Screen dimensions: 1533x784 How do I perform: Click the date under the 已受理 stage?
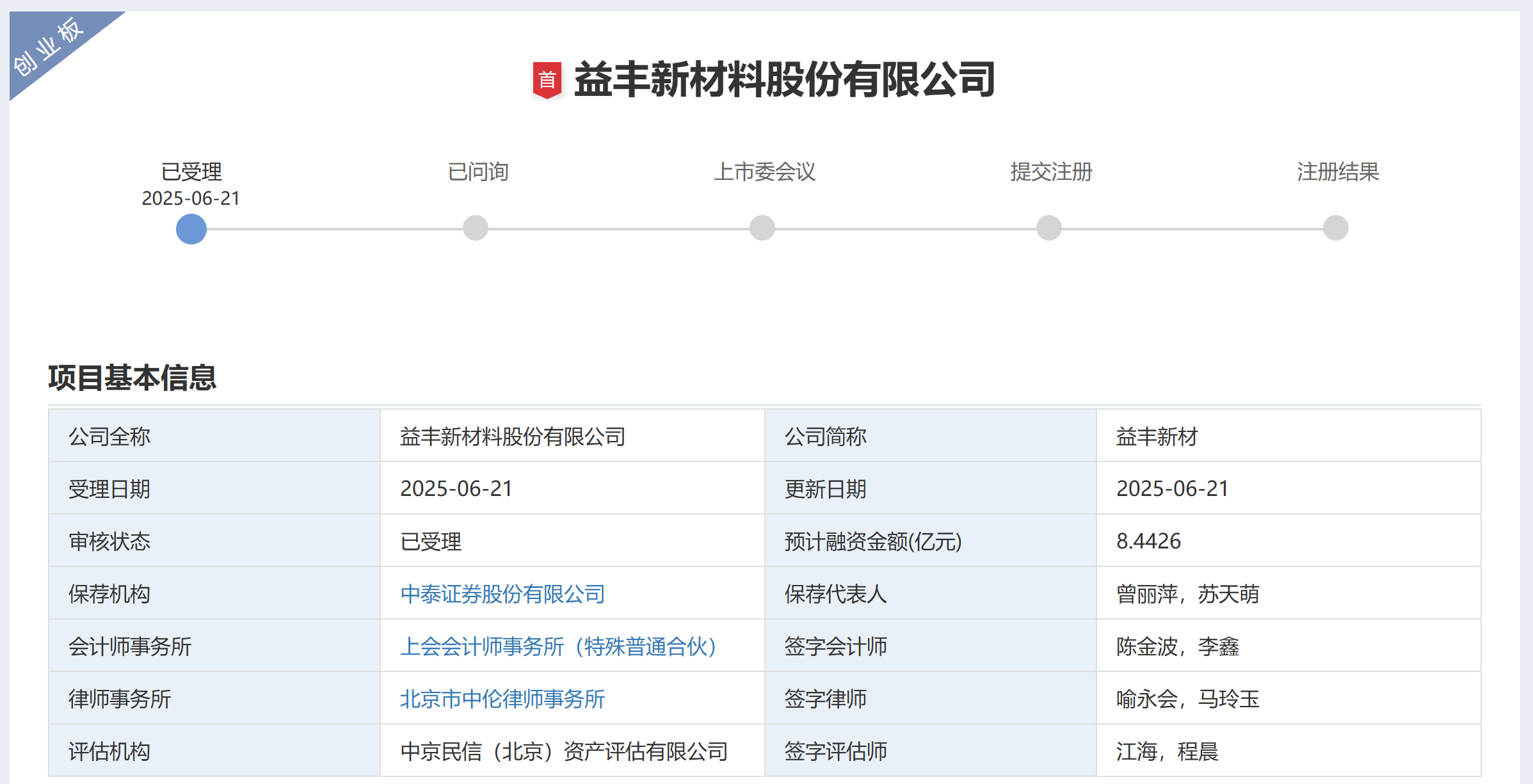click(191, 198)
